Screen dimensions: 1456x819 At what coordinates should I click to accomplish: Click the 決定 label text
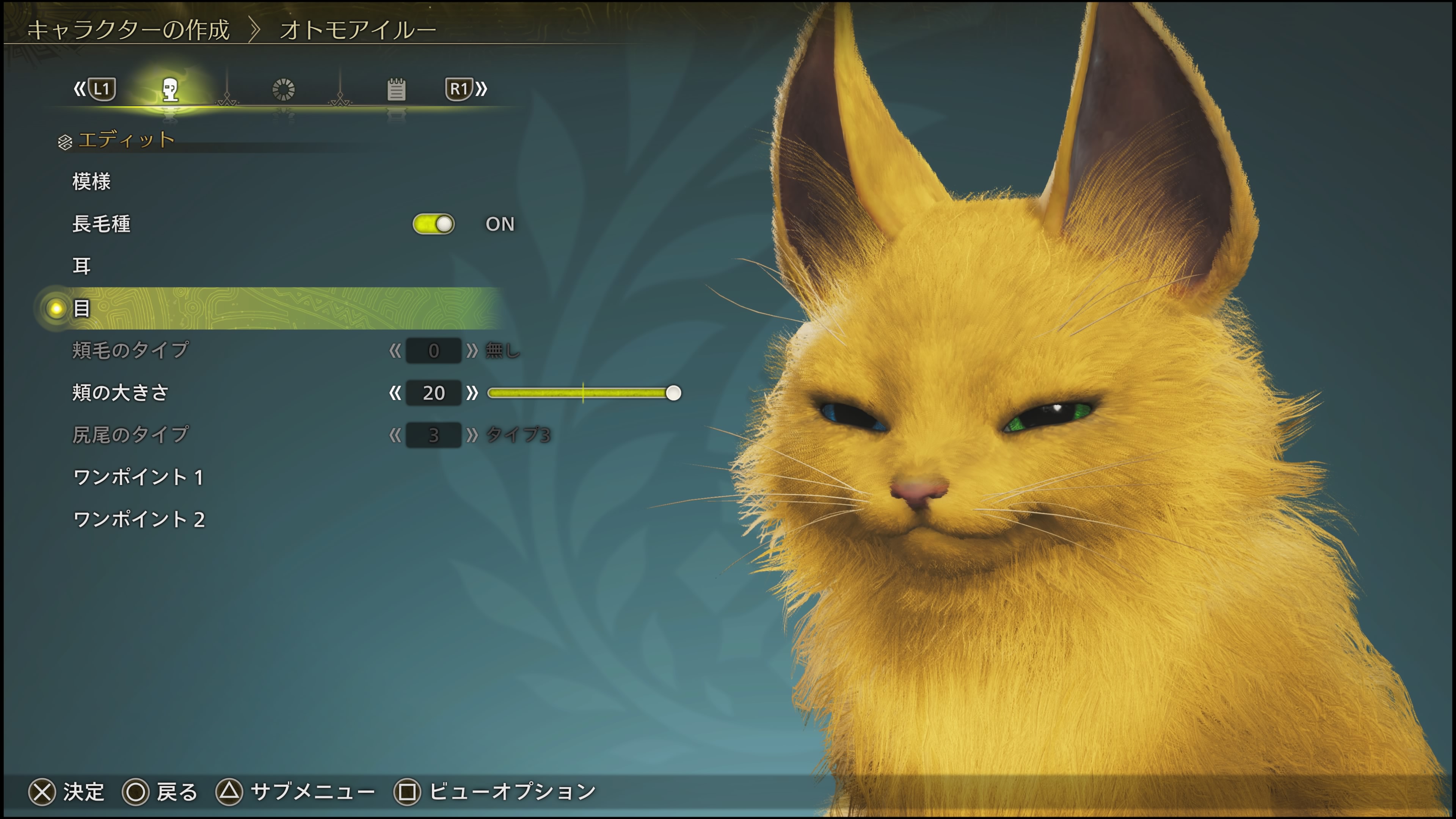pos(84,792)
